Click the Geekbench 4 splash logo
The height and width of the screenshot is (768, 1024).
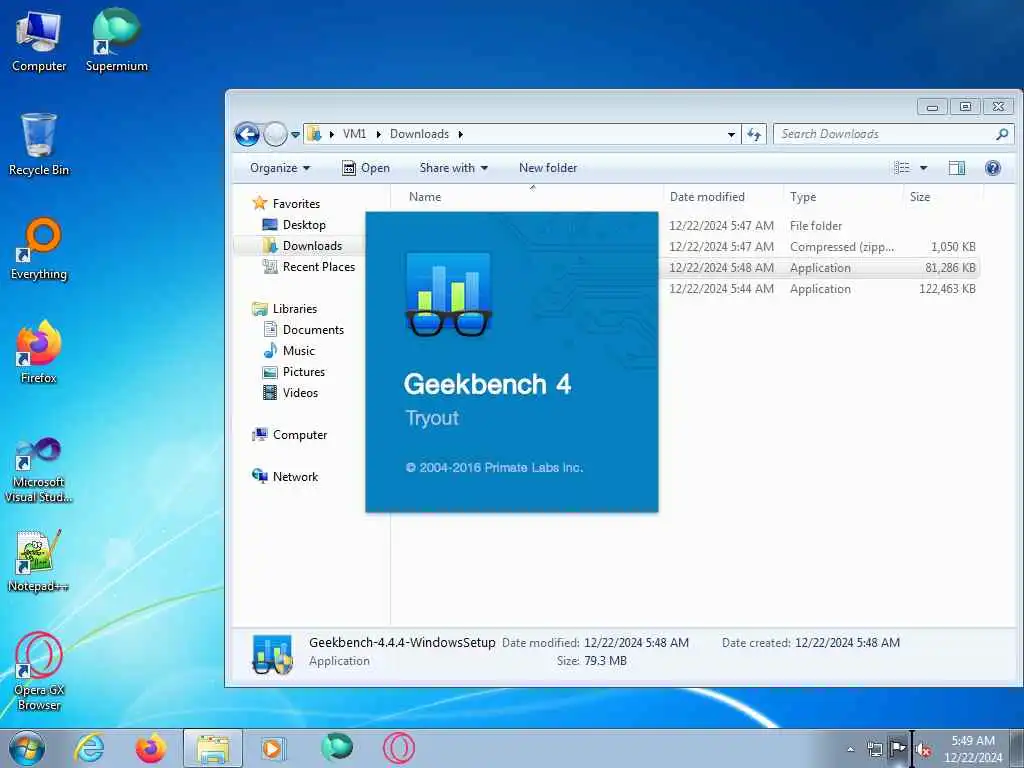click(448, 295)
